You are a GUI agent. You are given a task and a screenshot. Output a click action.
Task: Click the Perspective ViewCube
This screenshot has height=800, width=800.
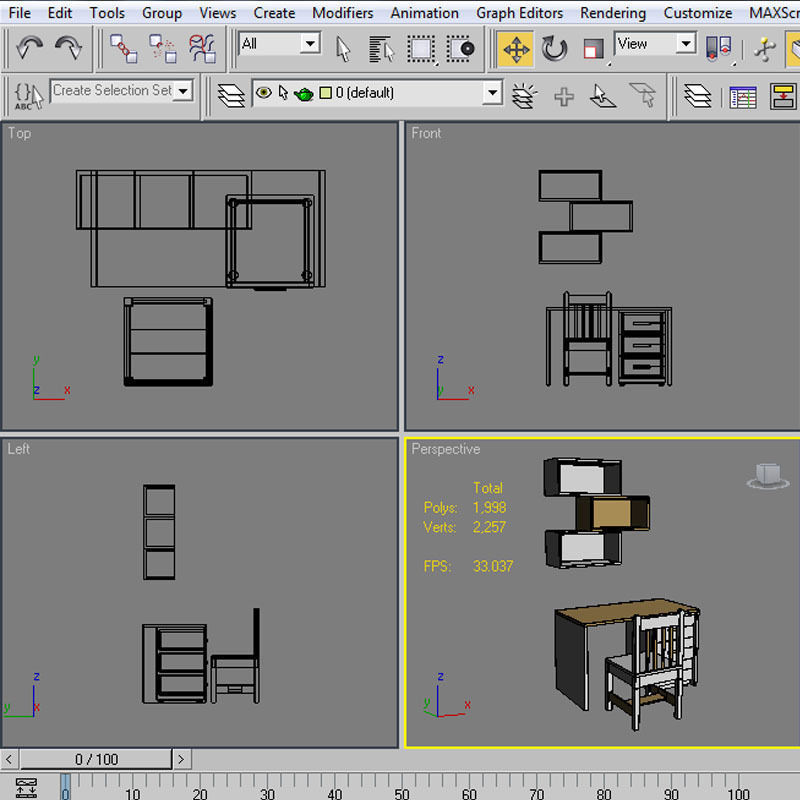(x=768, y=476)
